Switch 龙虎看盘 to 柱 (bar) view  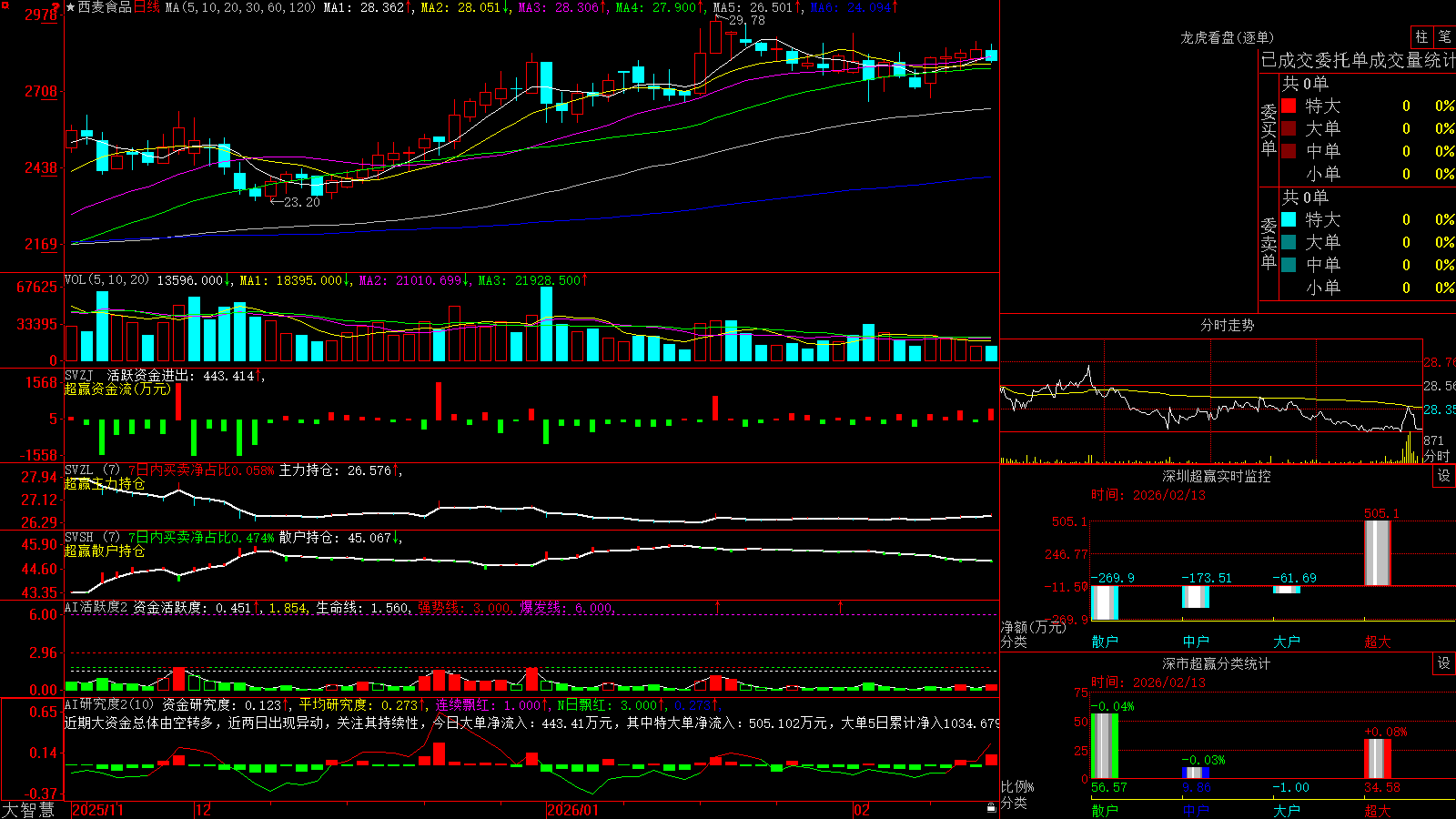pos(1421,36)
